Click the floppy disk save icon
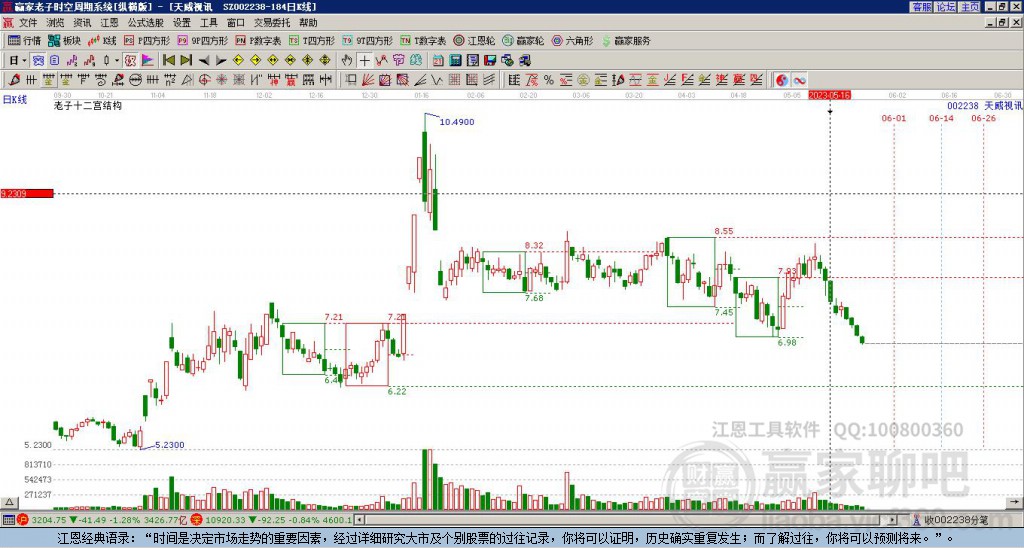This screenshot has width=1024, height=548. pos(490,61)
